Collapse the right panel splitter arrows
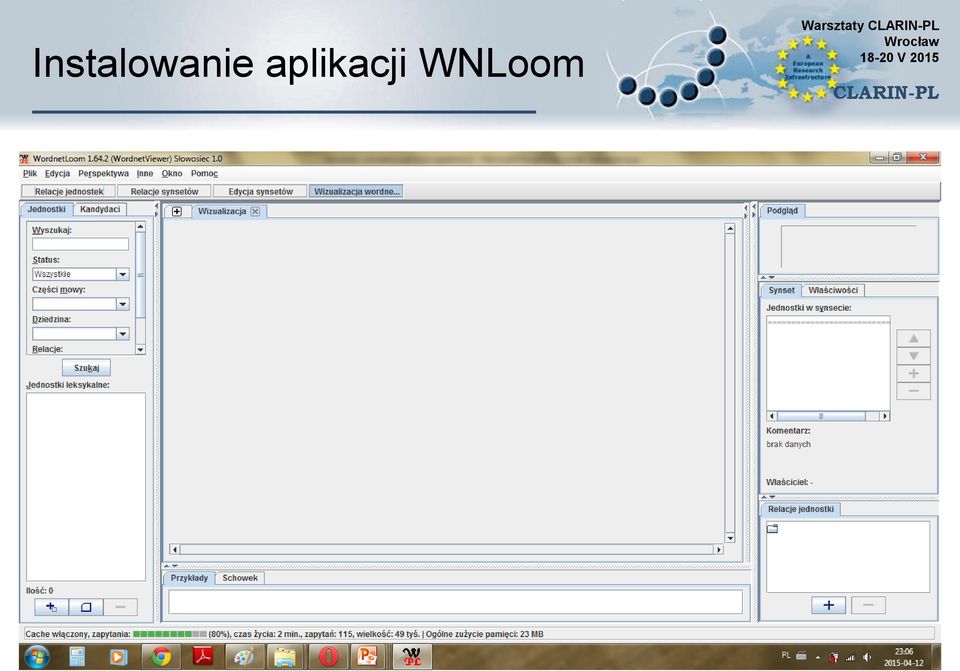The height and width of the screenshot is (671, 960). pos(754,211)
